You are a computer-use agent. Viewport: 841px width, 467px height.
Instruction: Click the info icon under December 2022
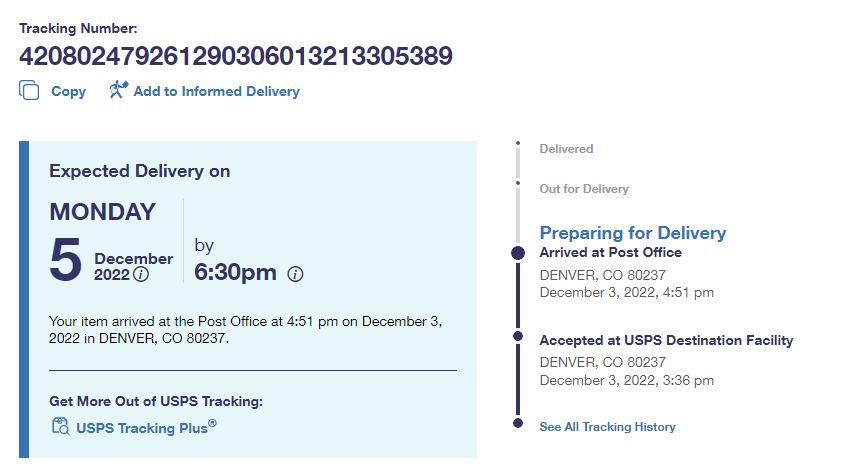141,274
